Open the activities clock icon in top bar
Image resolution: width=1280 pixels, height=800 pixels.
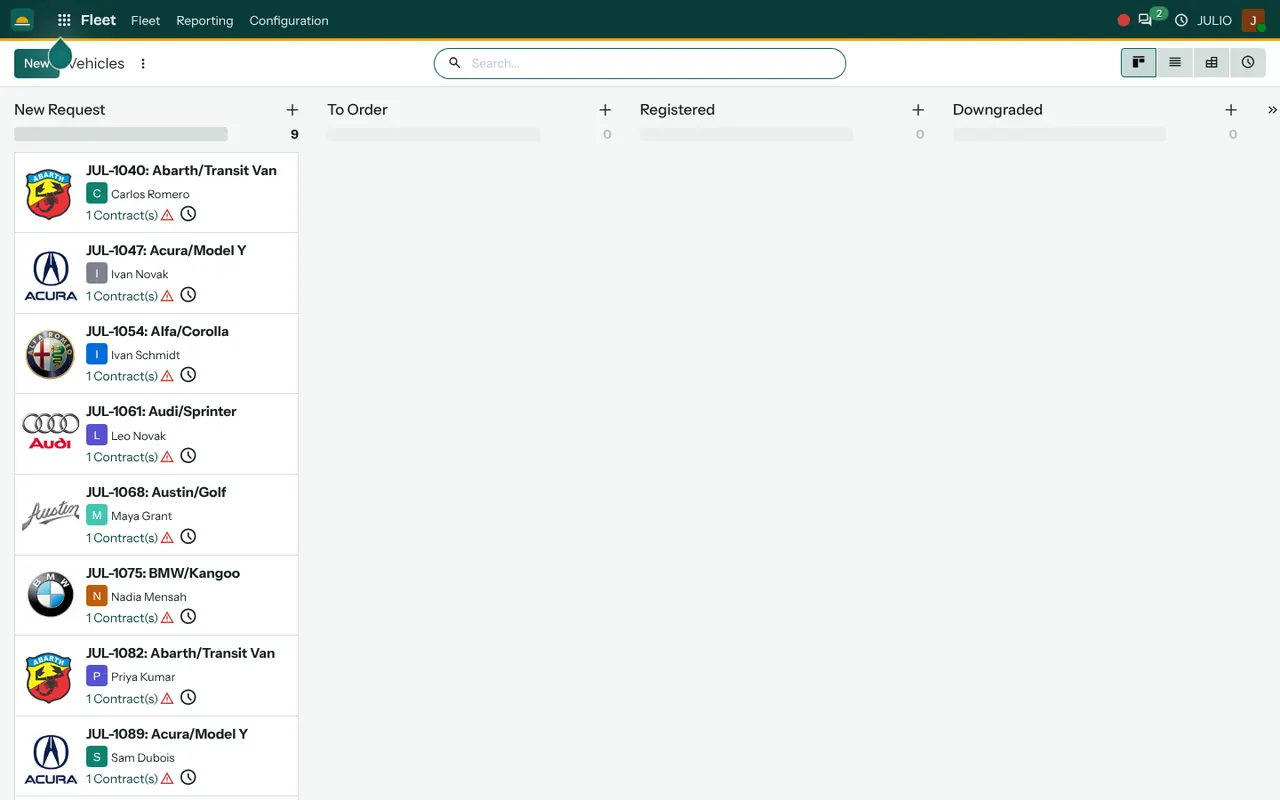pyautogui.click(x=1181, y=20)
